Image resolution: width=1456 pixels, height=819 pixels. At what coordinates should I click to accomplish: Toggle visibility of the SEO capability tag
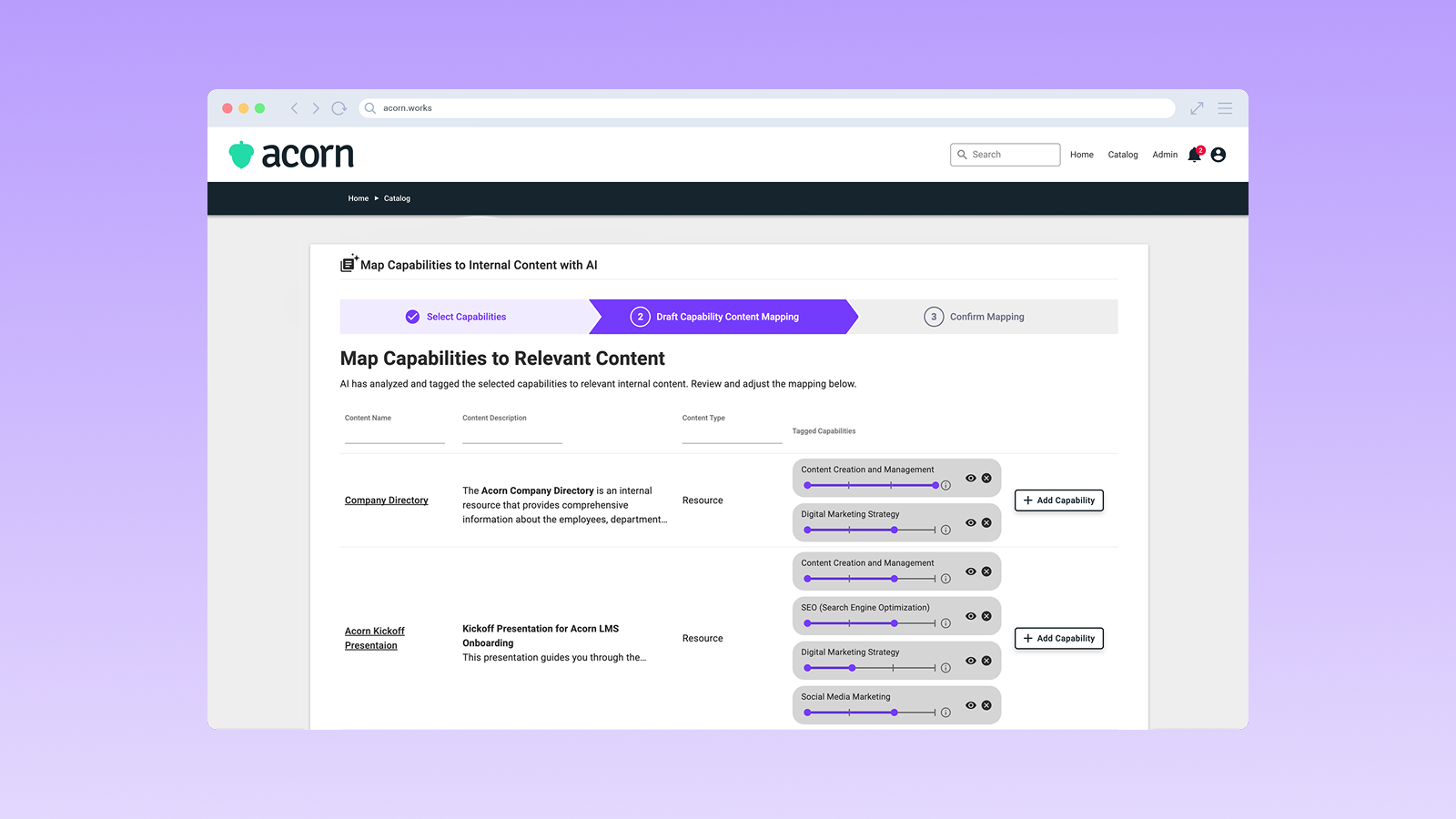coord(970,616)
